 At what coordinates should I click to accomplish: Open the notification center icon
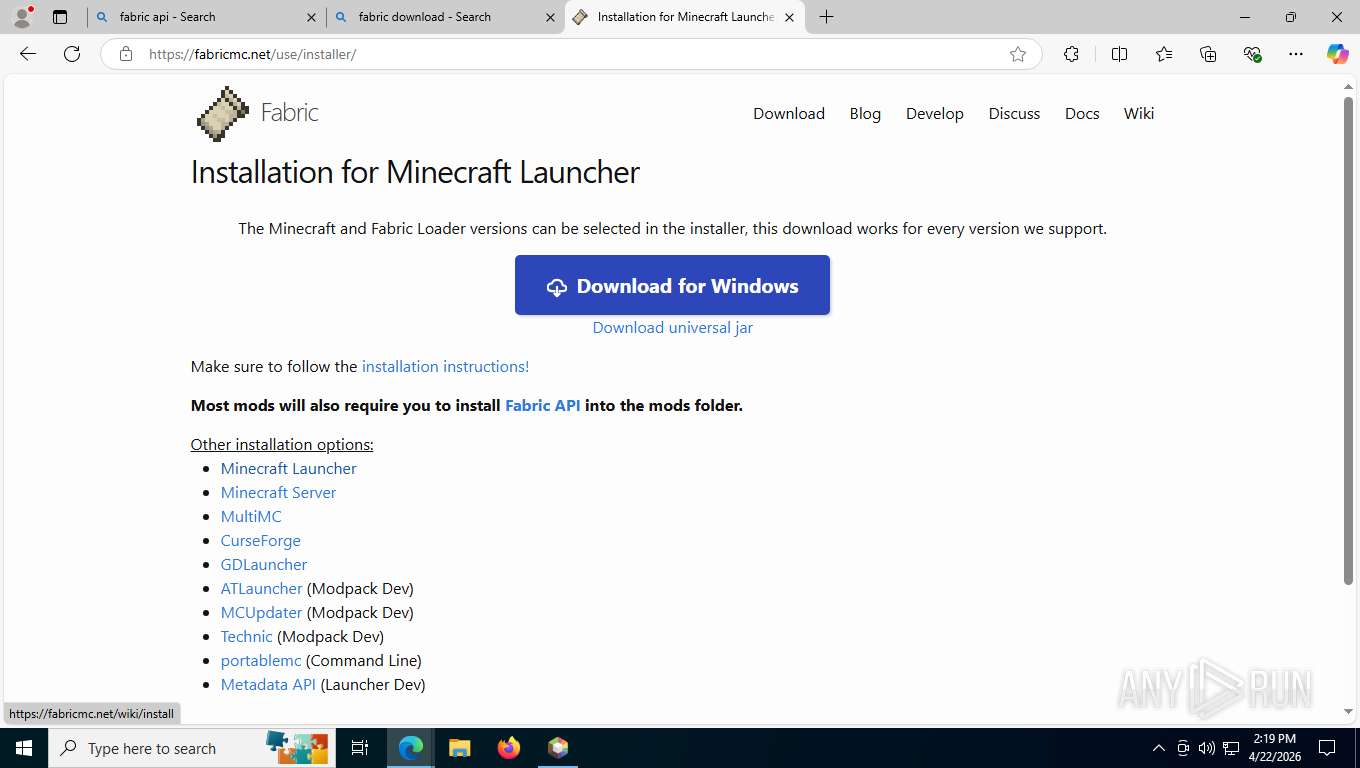click(x=1327, y=748)
